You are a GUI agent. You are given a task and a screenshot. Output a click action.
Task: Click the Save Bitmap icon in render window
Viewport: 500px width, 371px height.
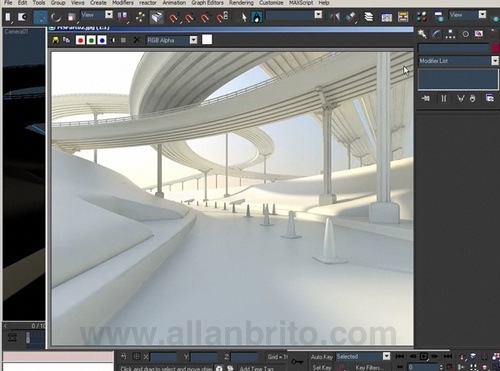pyautogui.click(x=55, y=40)
